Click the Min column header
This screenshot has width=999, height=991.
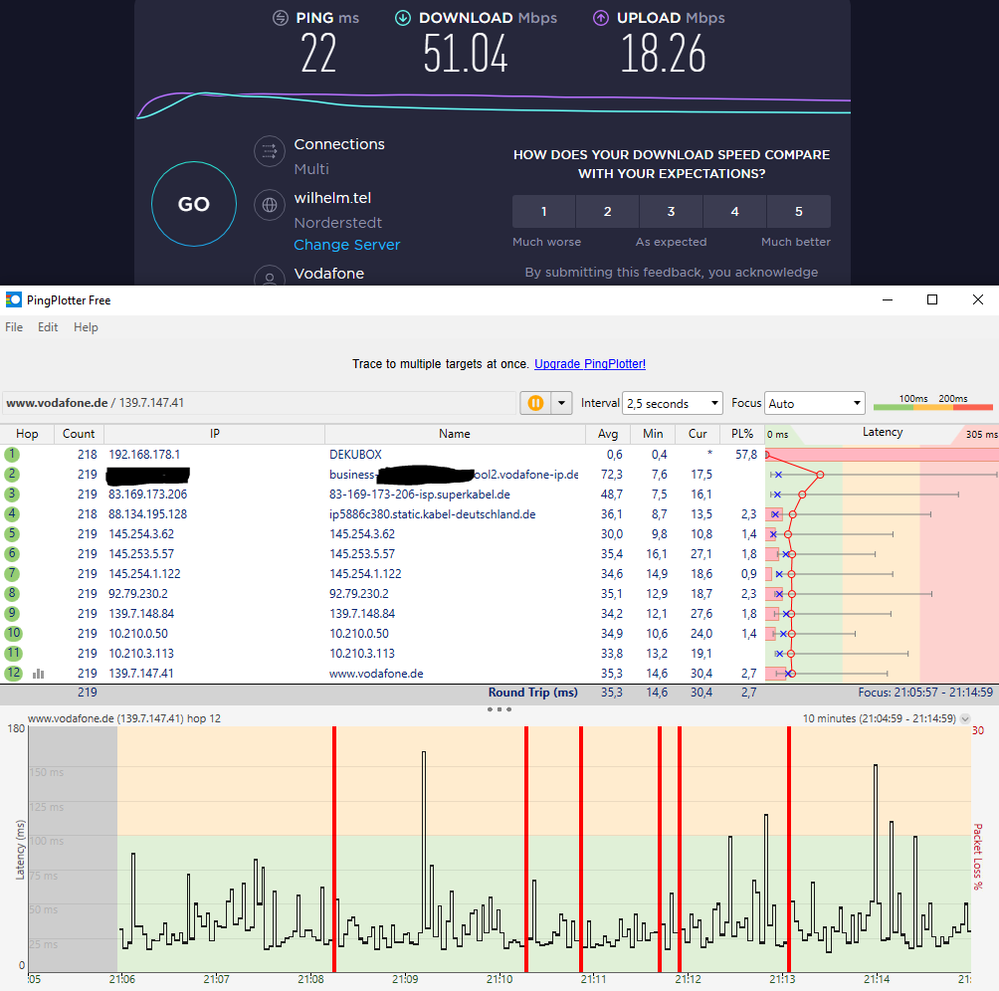(653, 433)
